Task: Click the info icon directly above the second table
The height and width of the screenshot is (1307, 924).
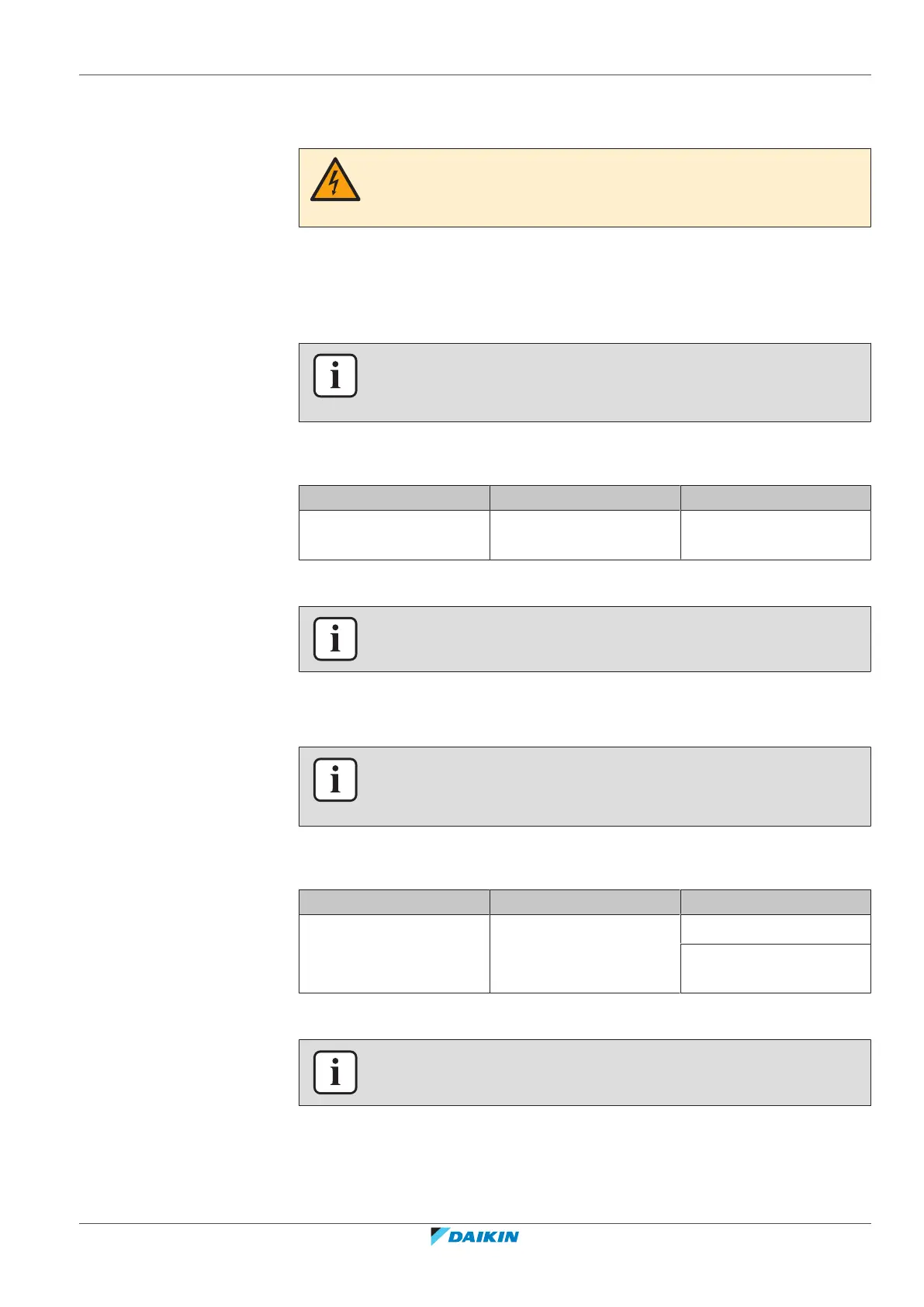Action: point(335,779)
